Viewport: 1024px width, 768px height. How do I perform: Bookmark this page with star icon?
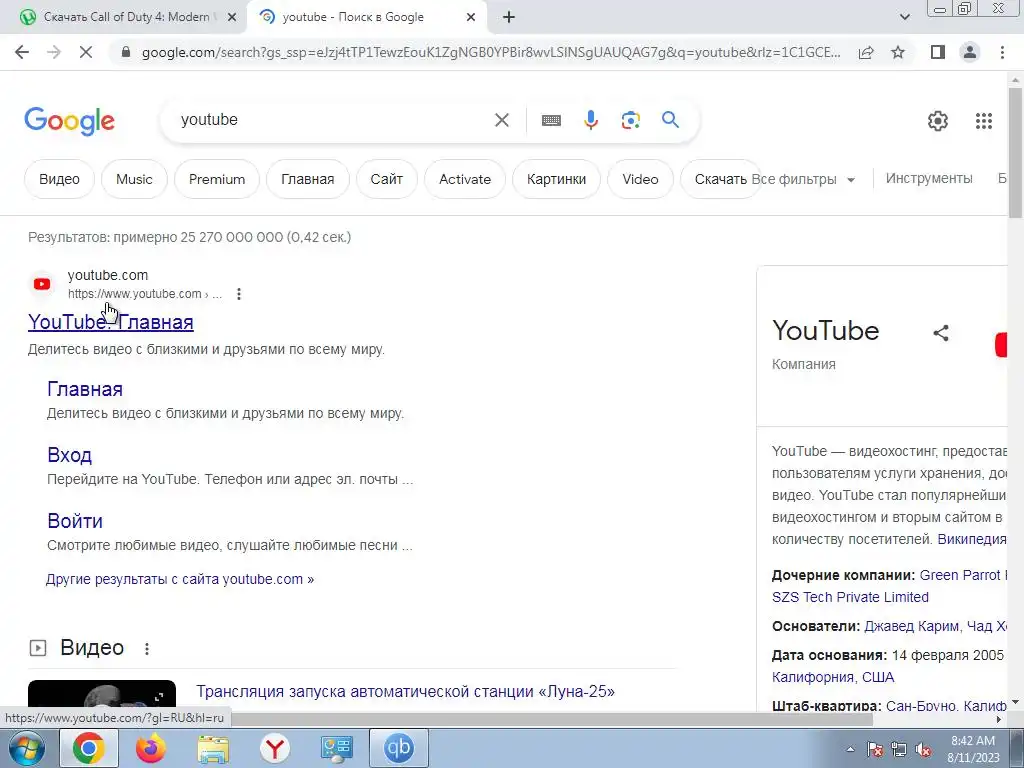pos(898,52)
